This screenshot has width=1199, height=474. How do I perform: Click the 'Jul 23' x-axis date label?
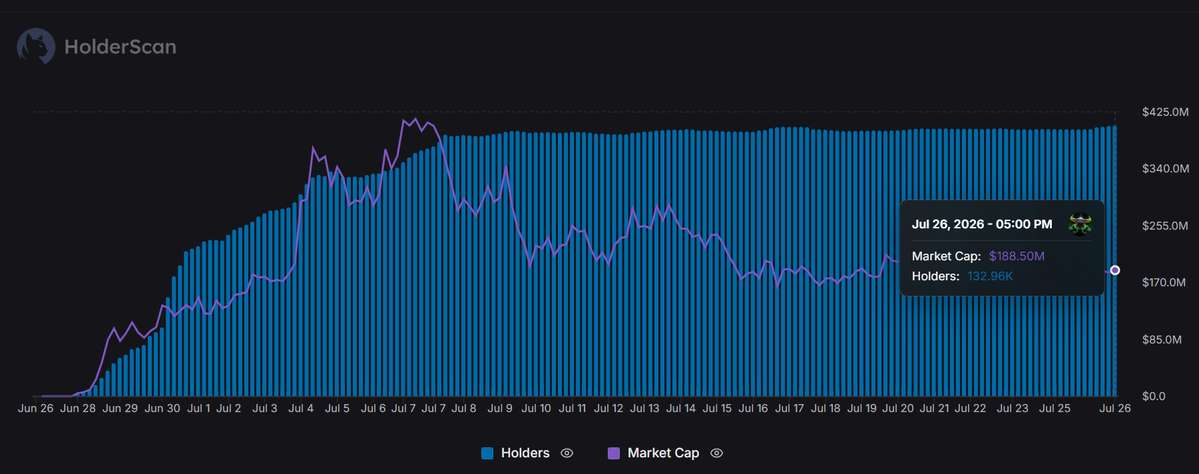point(1012,409)
